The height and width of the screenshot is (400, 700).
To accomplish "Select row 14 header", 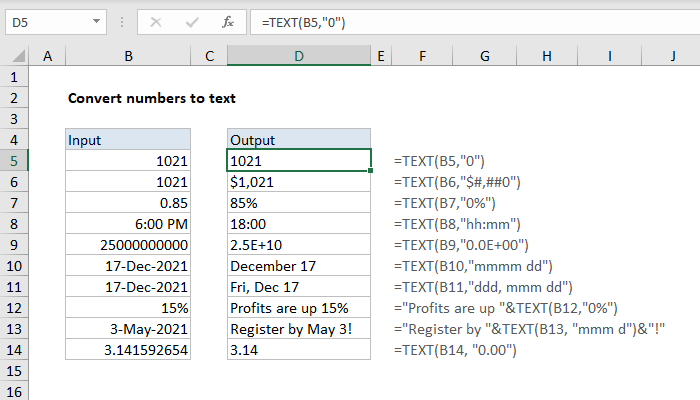I will 15,350.
